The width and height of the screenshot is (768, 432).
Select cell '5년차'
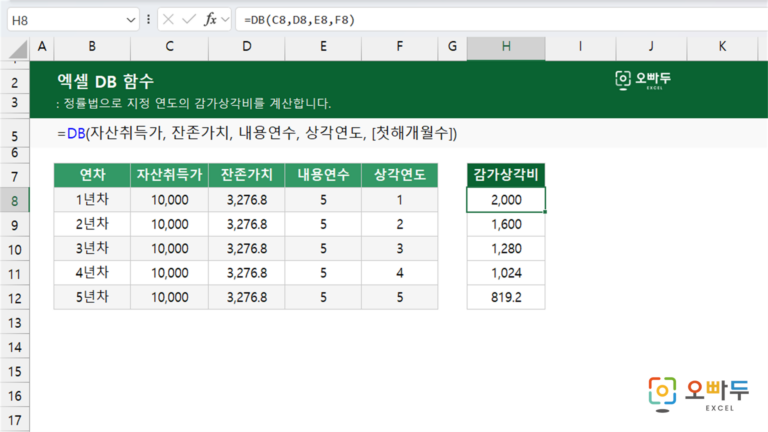[92, 297]
